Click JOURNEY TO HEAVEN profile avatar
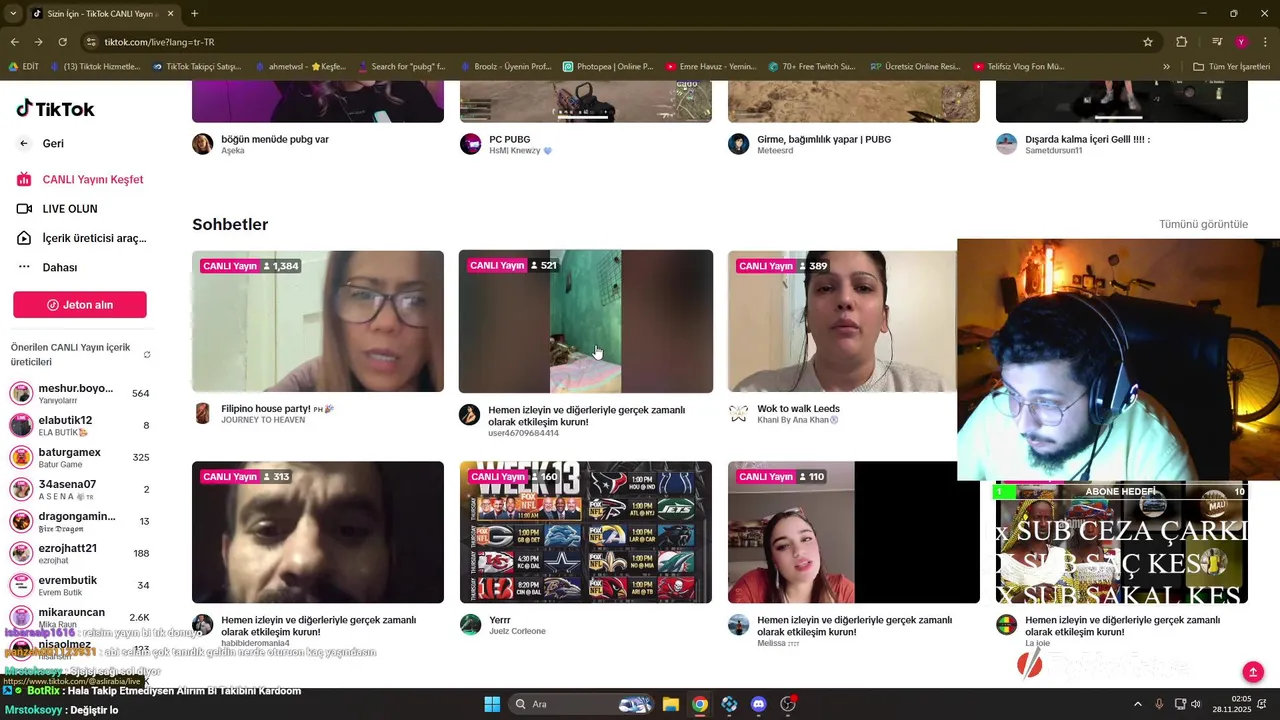The image size is (1280, 720). pos(202,413)
